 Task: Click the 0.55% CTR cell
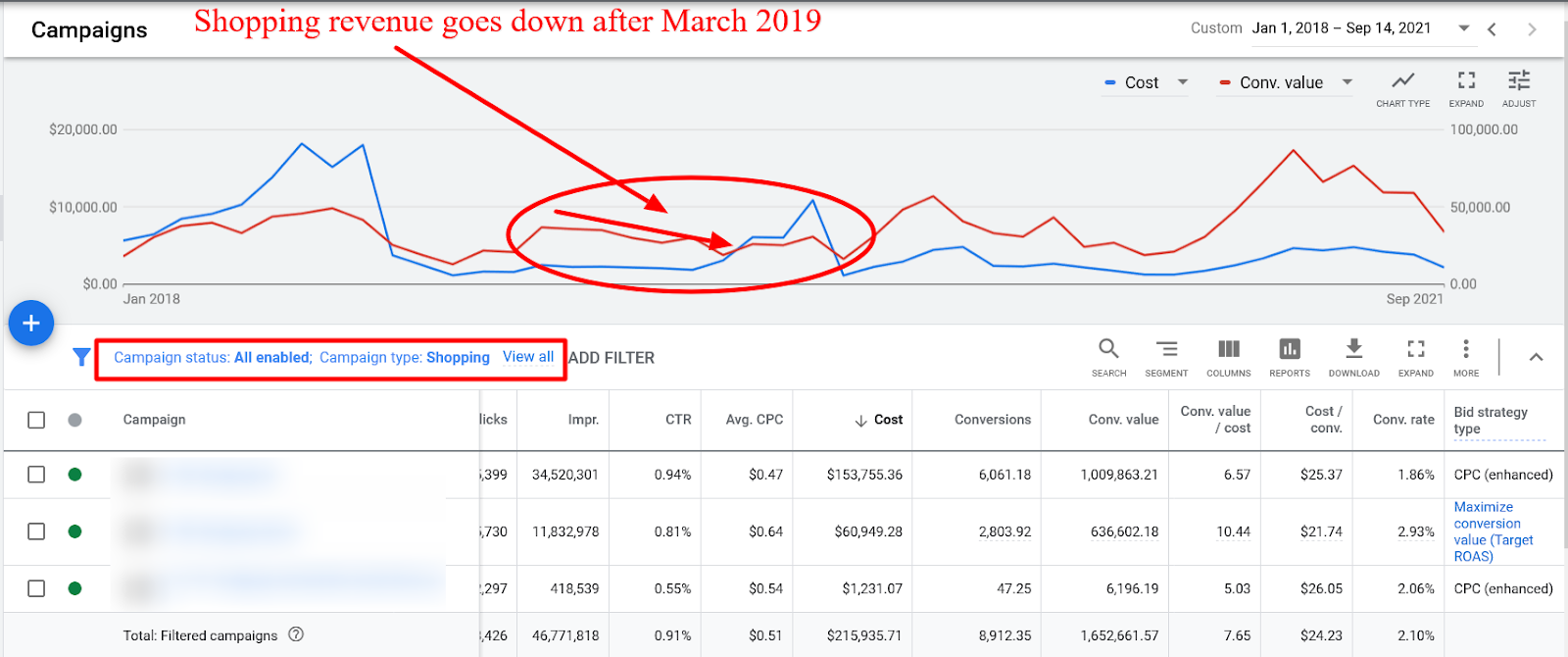pos(672,588)
